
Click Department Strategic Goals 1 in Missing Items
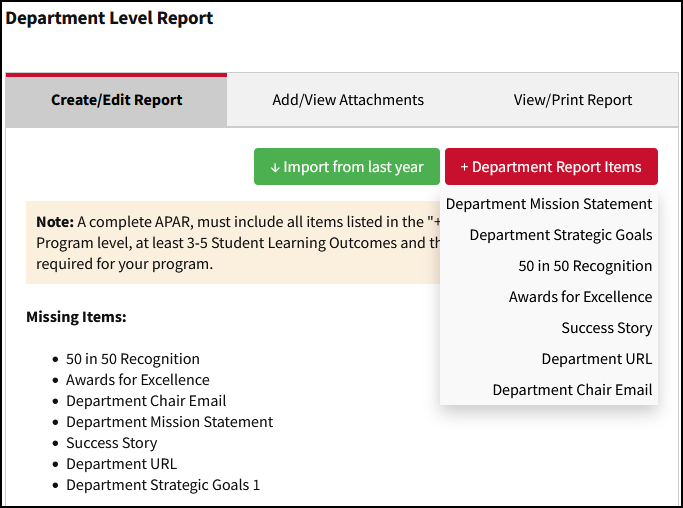click(x=163, y=485)
